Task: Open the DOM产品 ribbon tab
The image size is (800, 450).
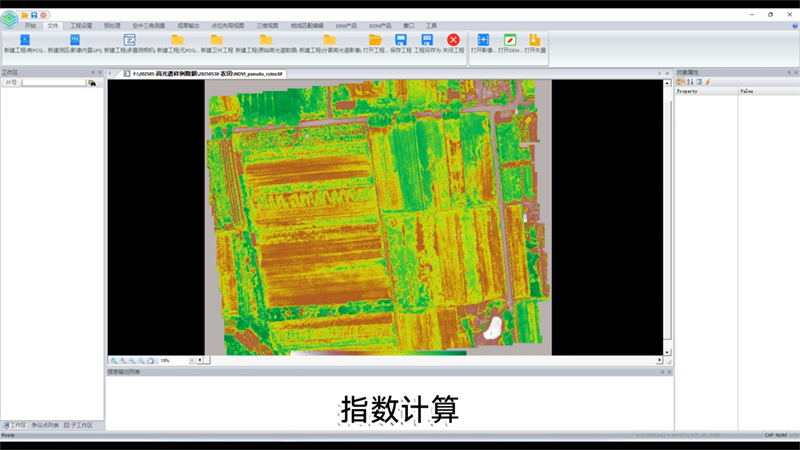Action: (x=380, y=26)
